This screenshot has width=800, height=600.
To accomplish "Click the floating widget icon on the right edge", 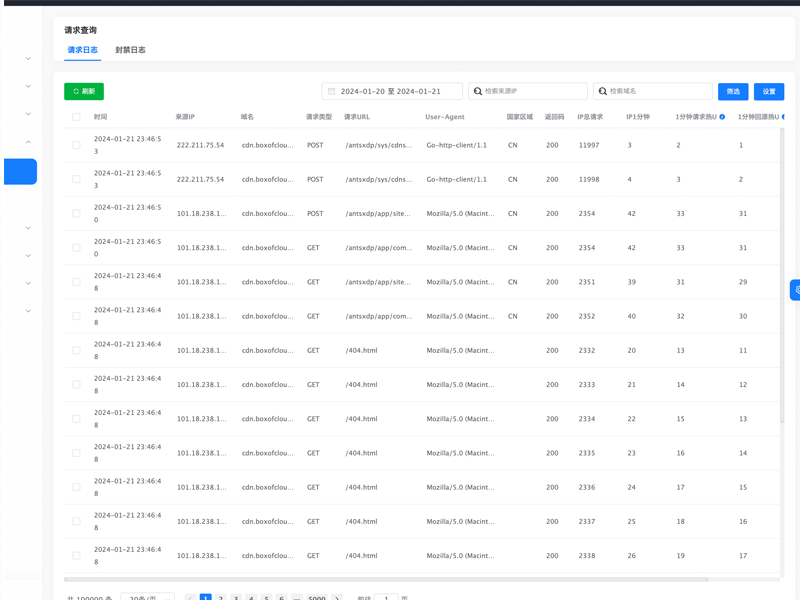I will click(795, 289).
